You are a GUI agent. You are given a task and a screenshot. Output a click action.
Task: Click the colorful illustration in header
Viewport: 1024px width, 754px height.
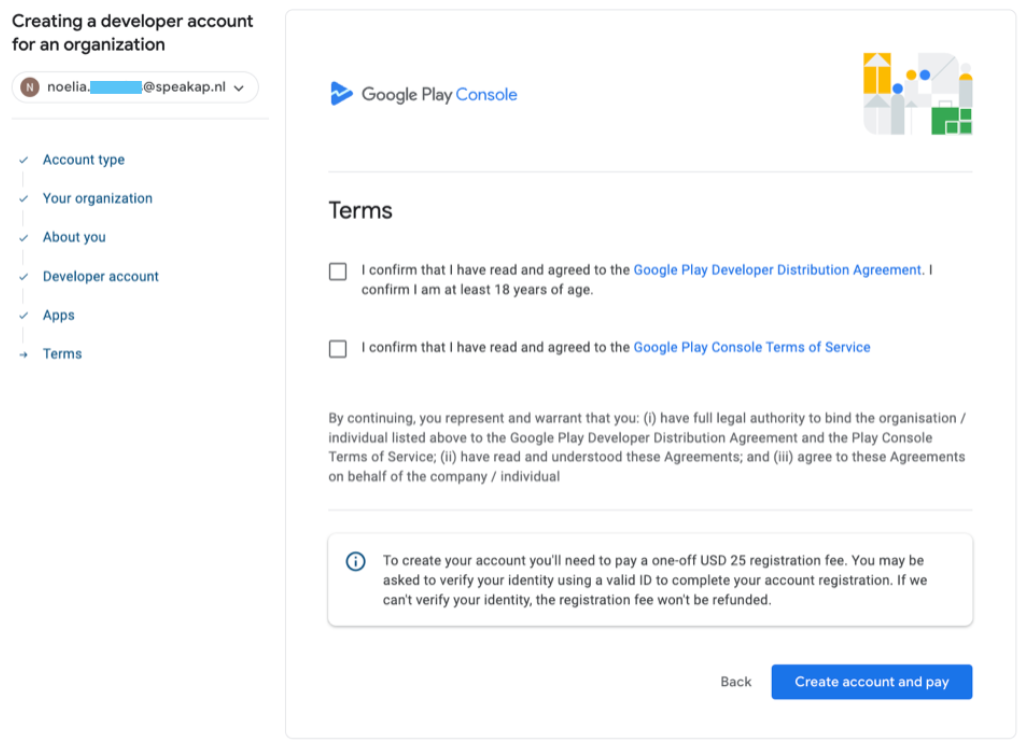pyautogui.click(x=918, y=94)
